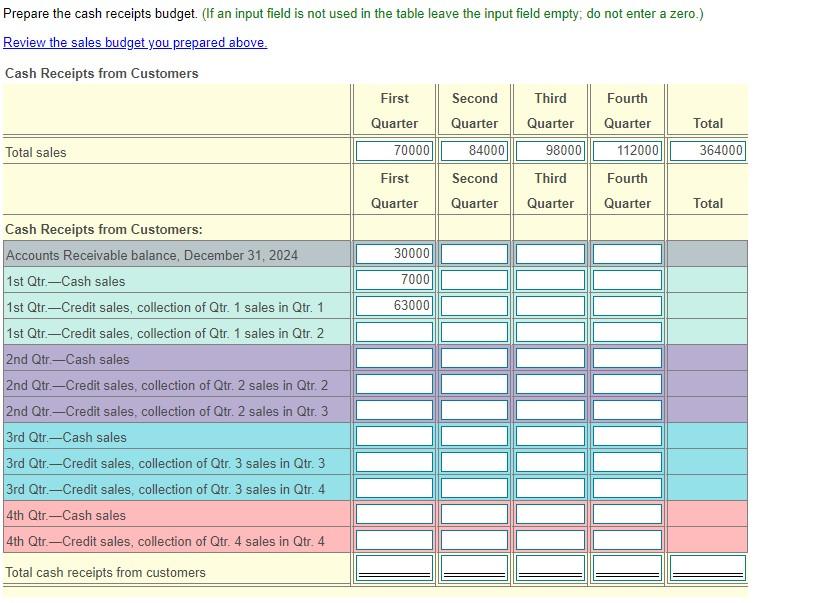Select Qtr. 3 sales in Qtr. 3 Third Quarter field
The width and height of the screenshot is (831, 603).
[x=550, y=462]
